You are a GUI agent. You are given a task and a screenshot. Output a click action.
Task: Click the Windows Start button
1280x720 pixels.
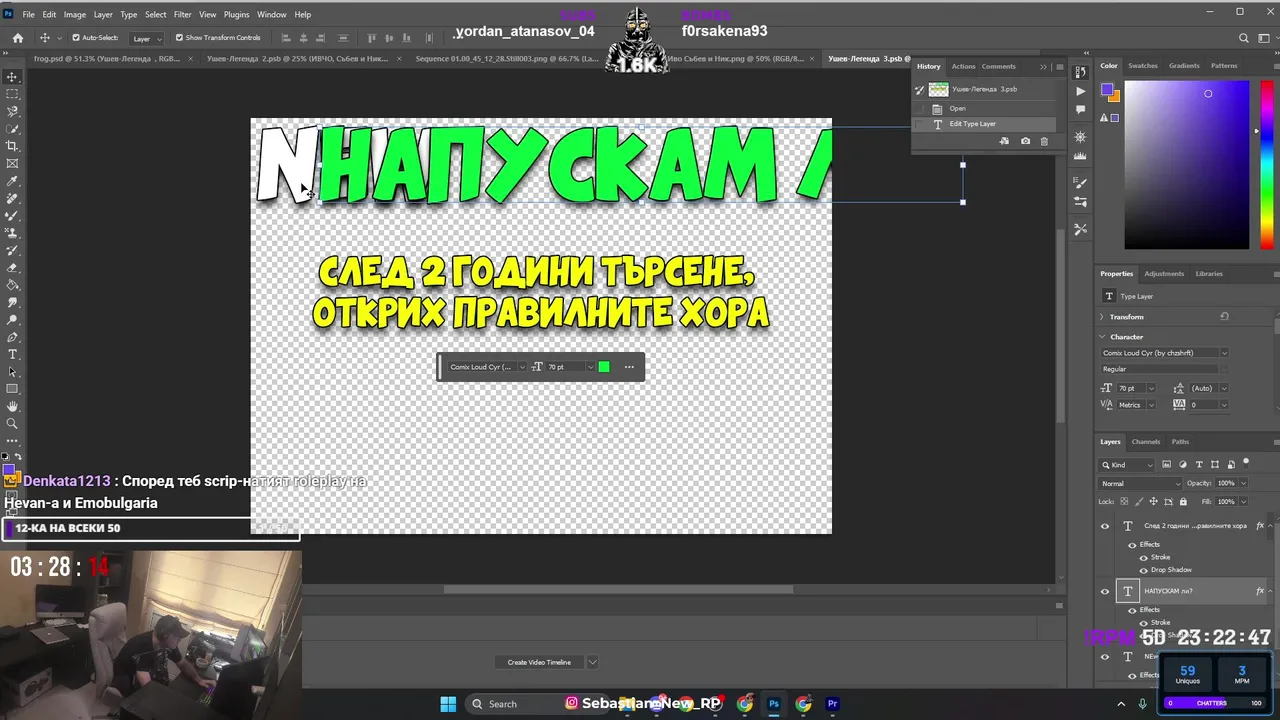(x=448, y=704)
